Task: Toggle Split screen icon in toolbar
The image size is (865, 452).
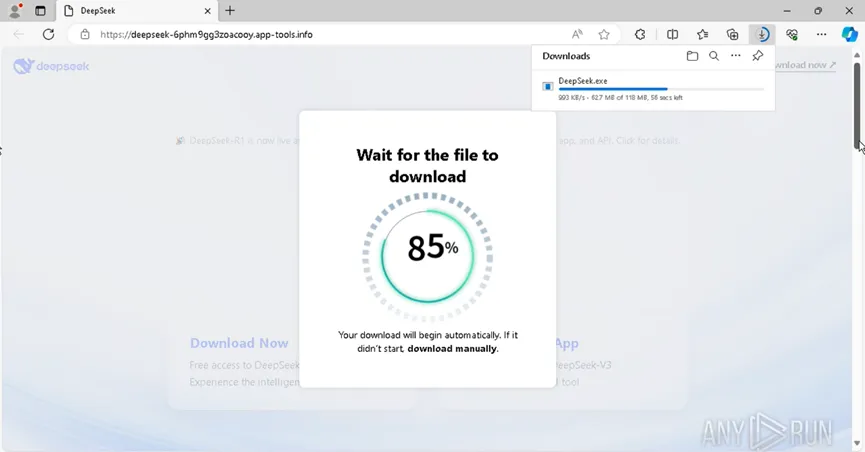Action: coord(672,34)
